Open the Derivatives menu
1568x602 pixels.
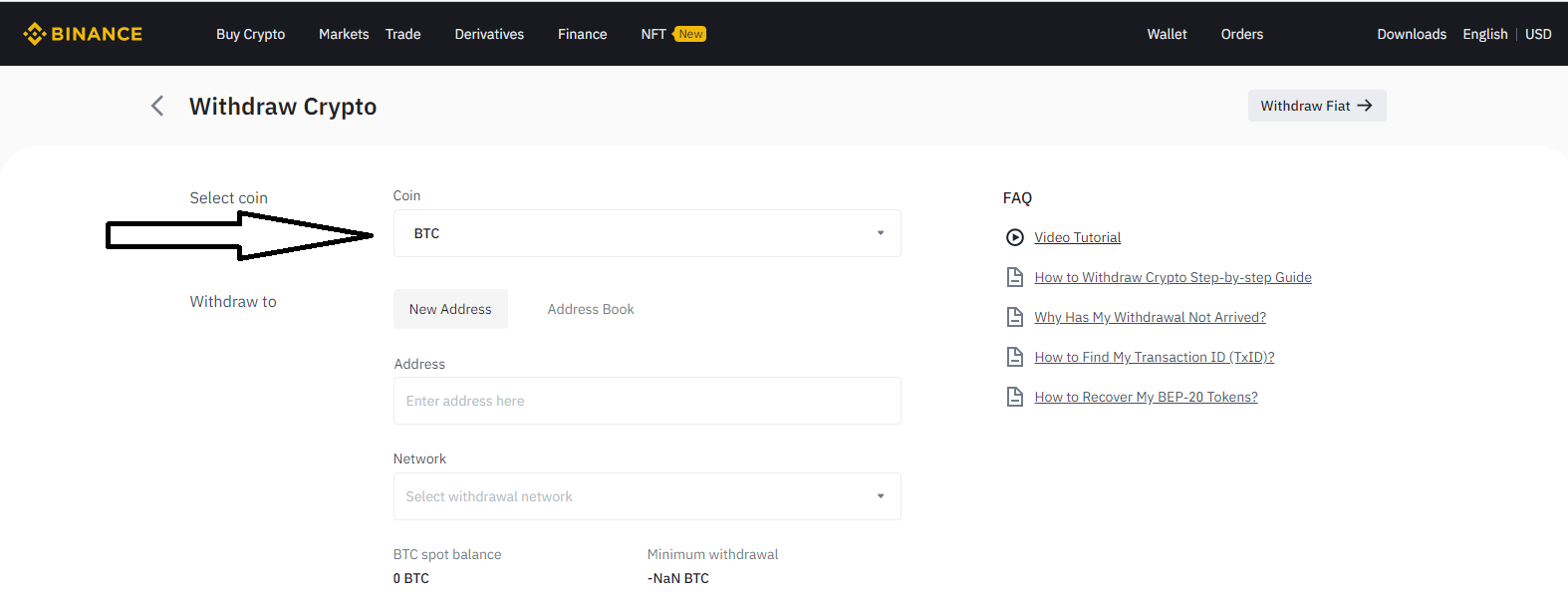[489, 34]
